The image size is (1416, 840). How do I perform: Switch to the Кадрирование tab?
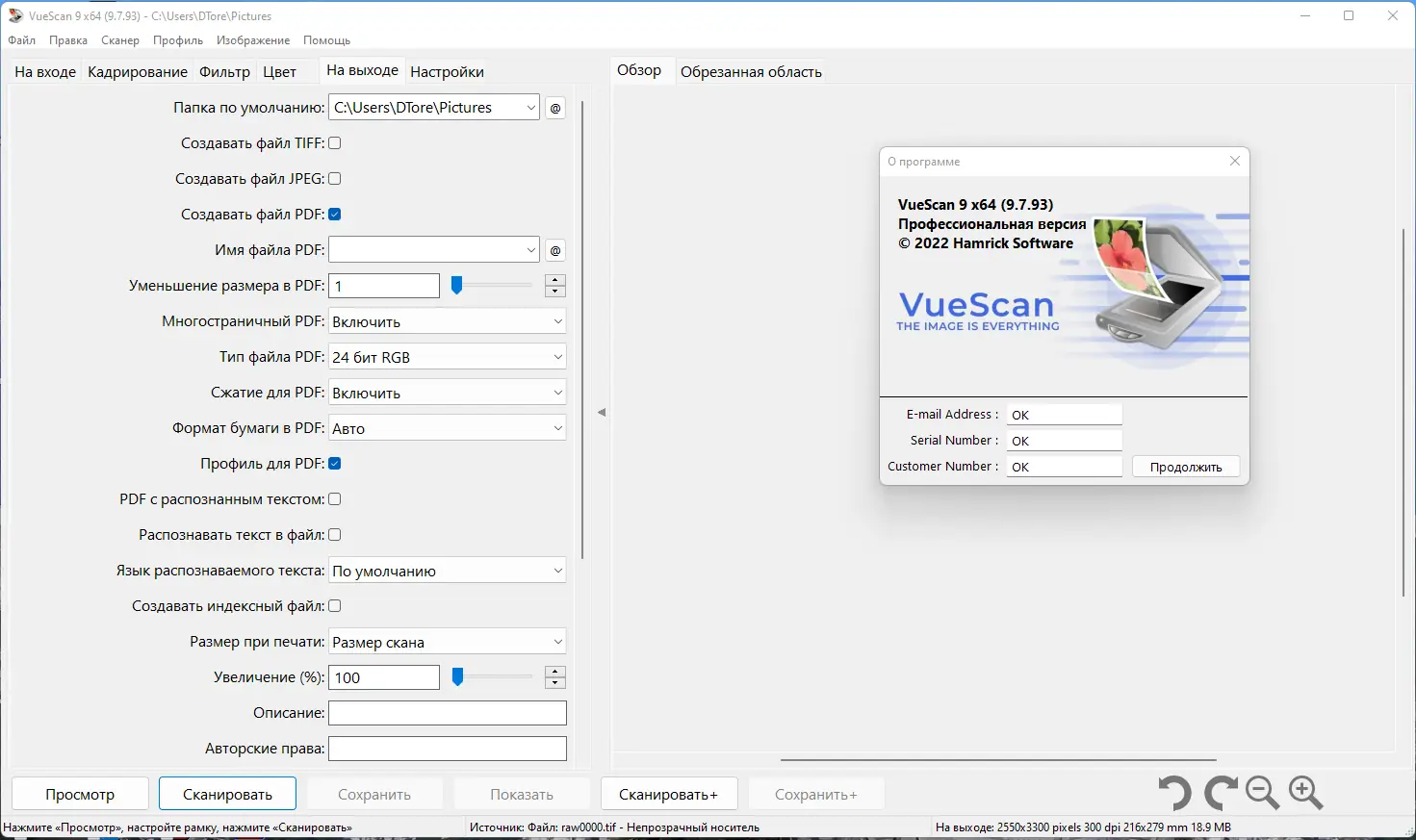(x=138, y=71)
